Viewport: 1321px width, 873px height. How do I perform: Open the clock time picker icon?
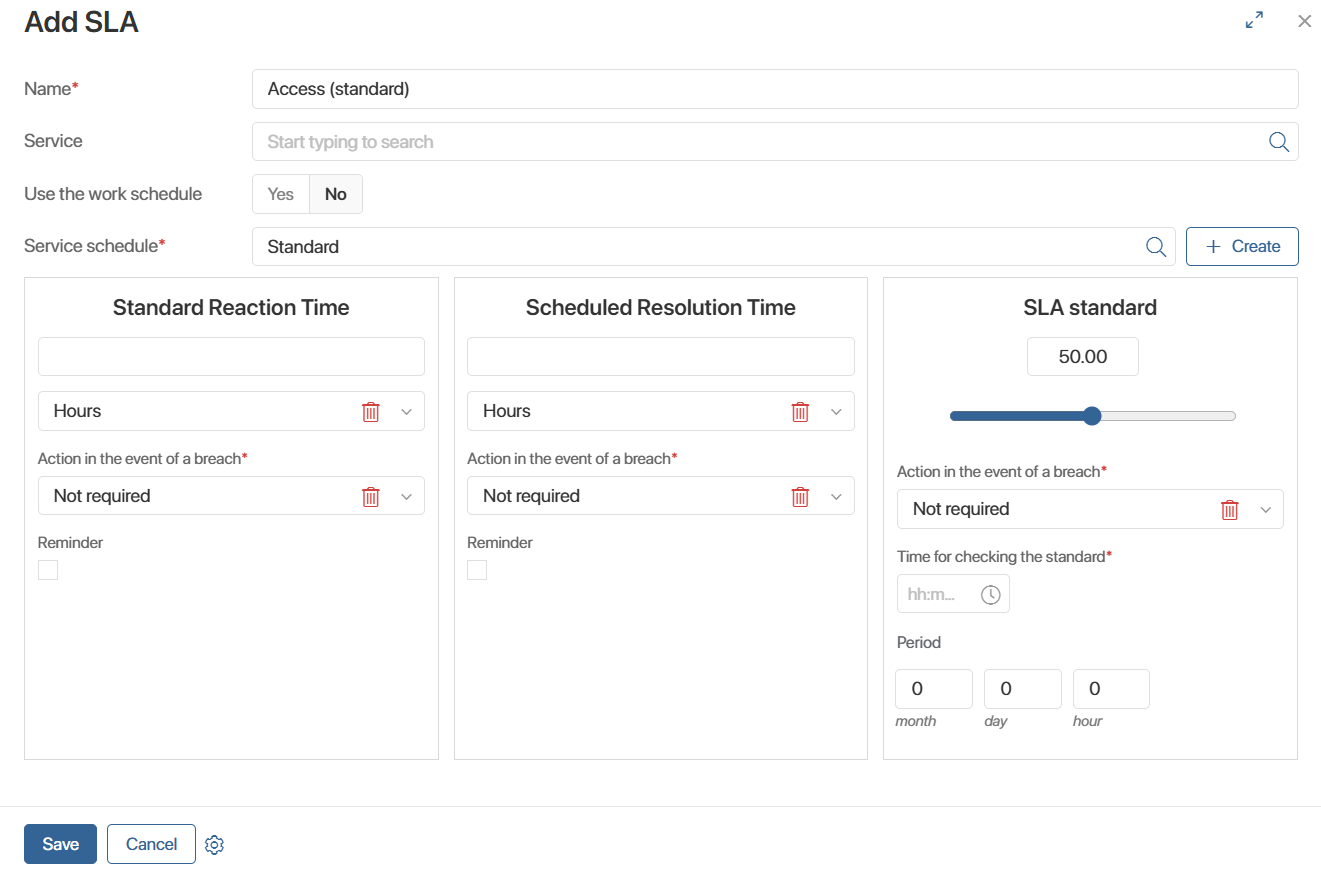point(990,595)
